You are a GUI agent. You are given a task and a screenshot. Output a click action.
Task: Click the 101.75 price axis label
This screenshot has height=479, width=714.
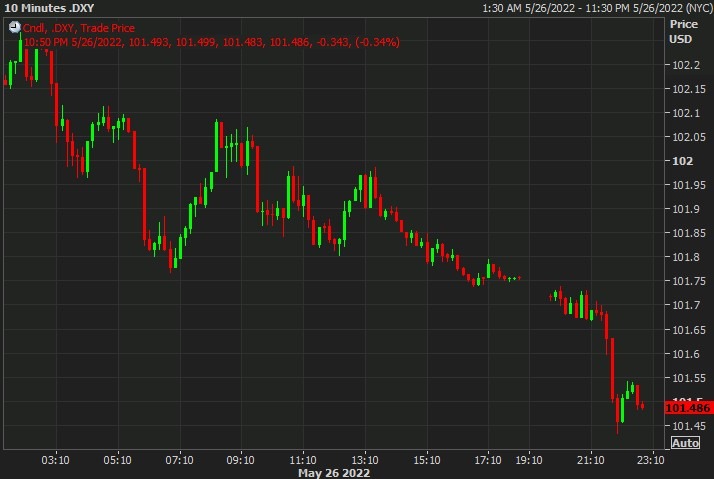689,281
